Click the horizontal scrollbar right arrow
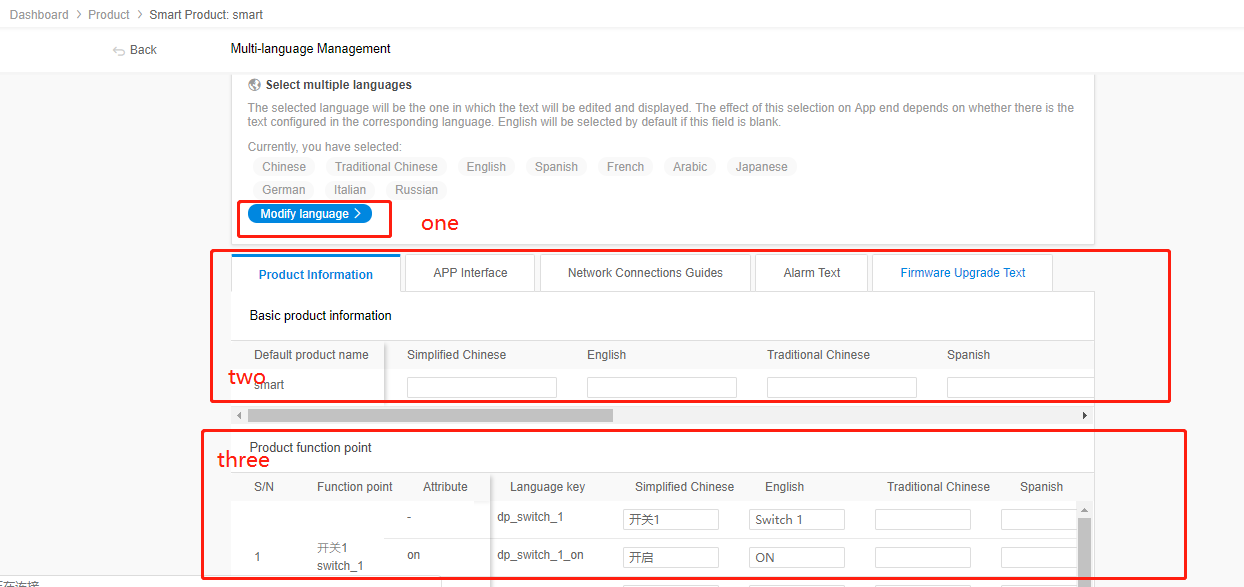The width and height of the screenshot is (1244, 587). [1085, 415]
